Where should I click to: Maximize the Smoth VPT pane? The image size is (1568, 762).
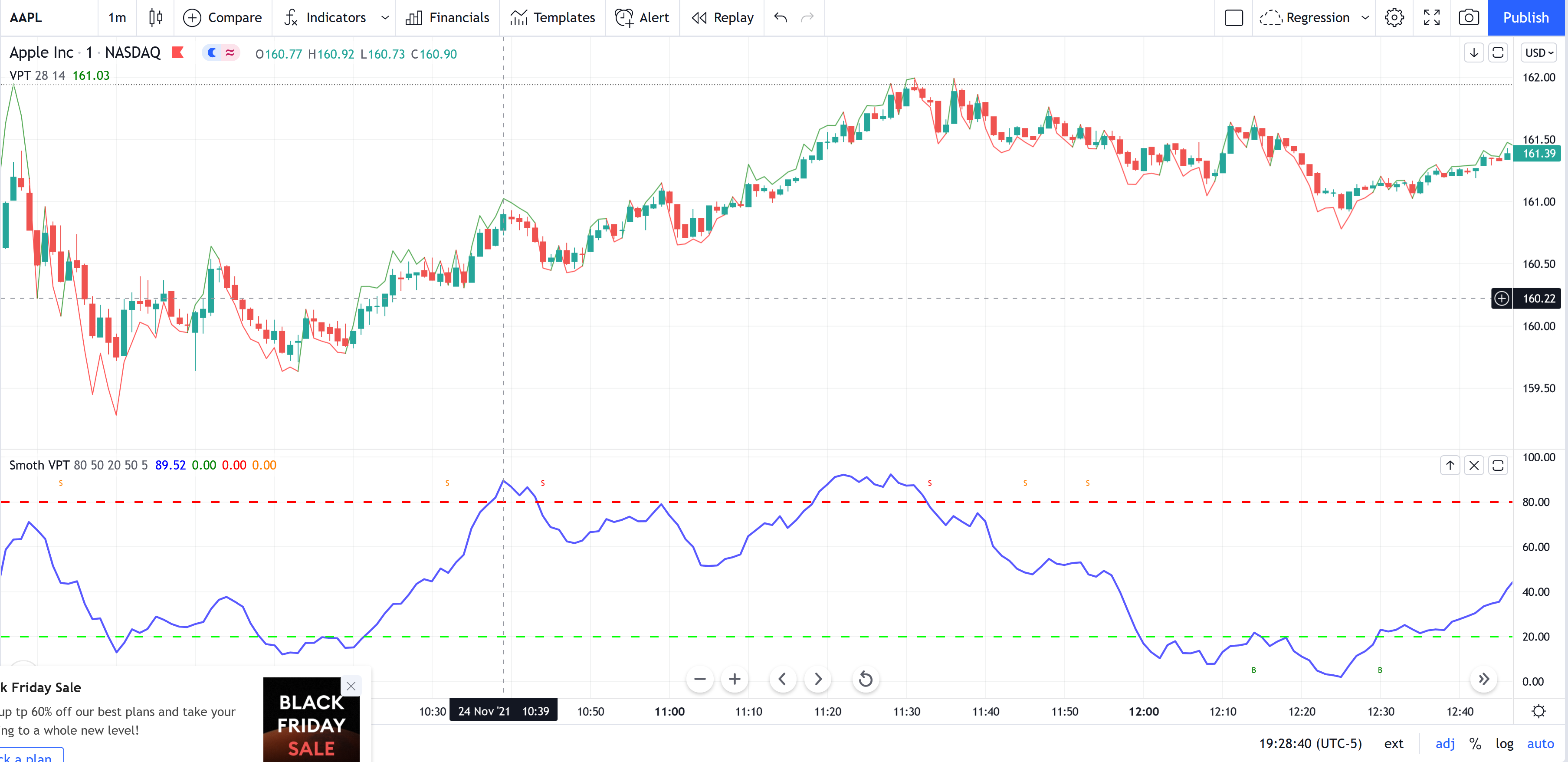[1498, 466]
